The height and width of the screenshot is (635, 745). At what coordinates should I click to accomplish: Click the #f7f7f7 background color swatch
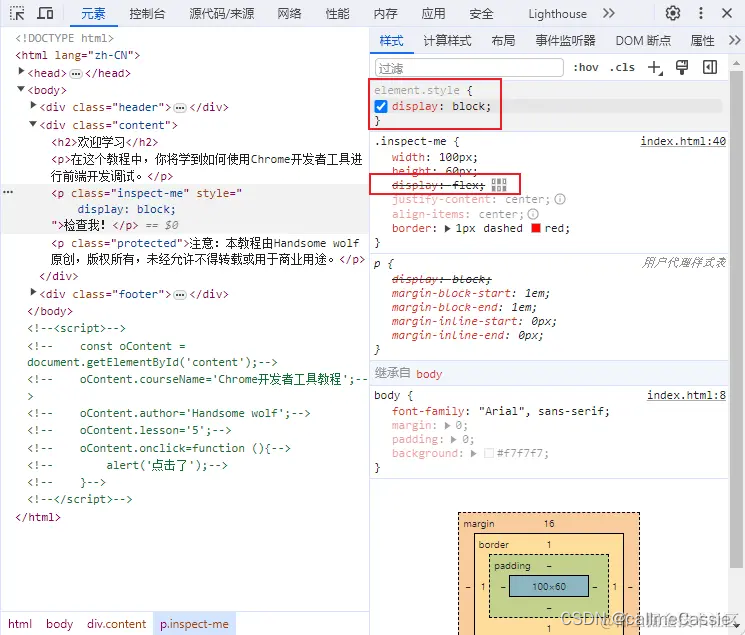point(488,453)
